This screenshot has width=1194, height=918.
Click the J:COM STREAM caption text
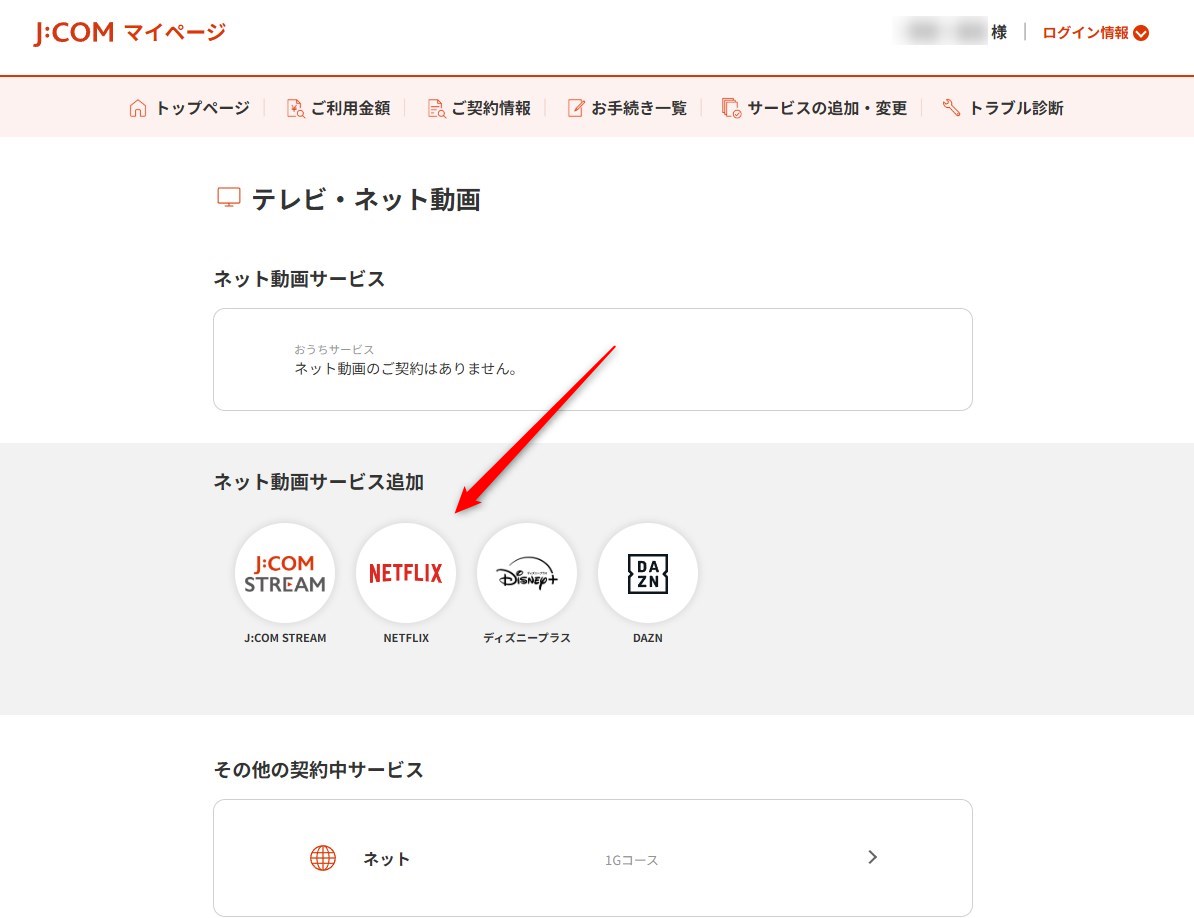285,638
